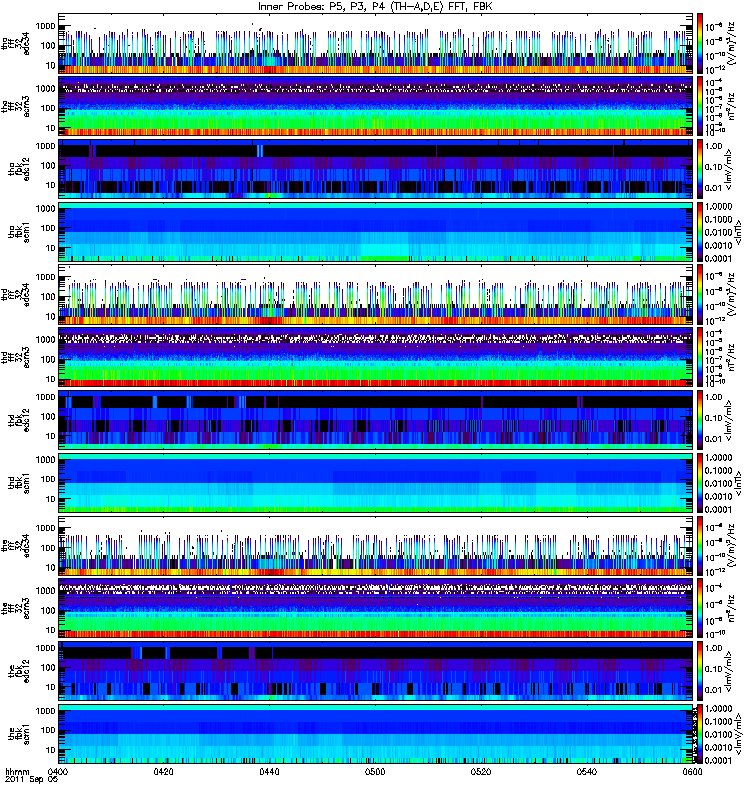Click the 'hhmm' axis unit label
The width and height of the screenshot is (750, 800).
tap(17, 771)
